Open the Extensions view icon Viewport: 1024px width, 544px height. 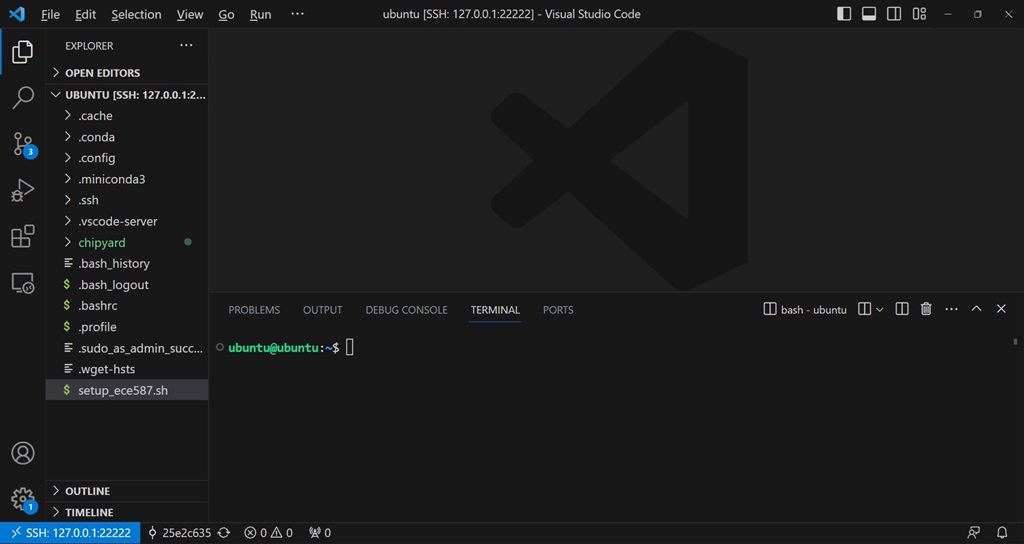click(x=22, y=236)
